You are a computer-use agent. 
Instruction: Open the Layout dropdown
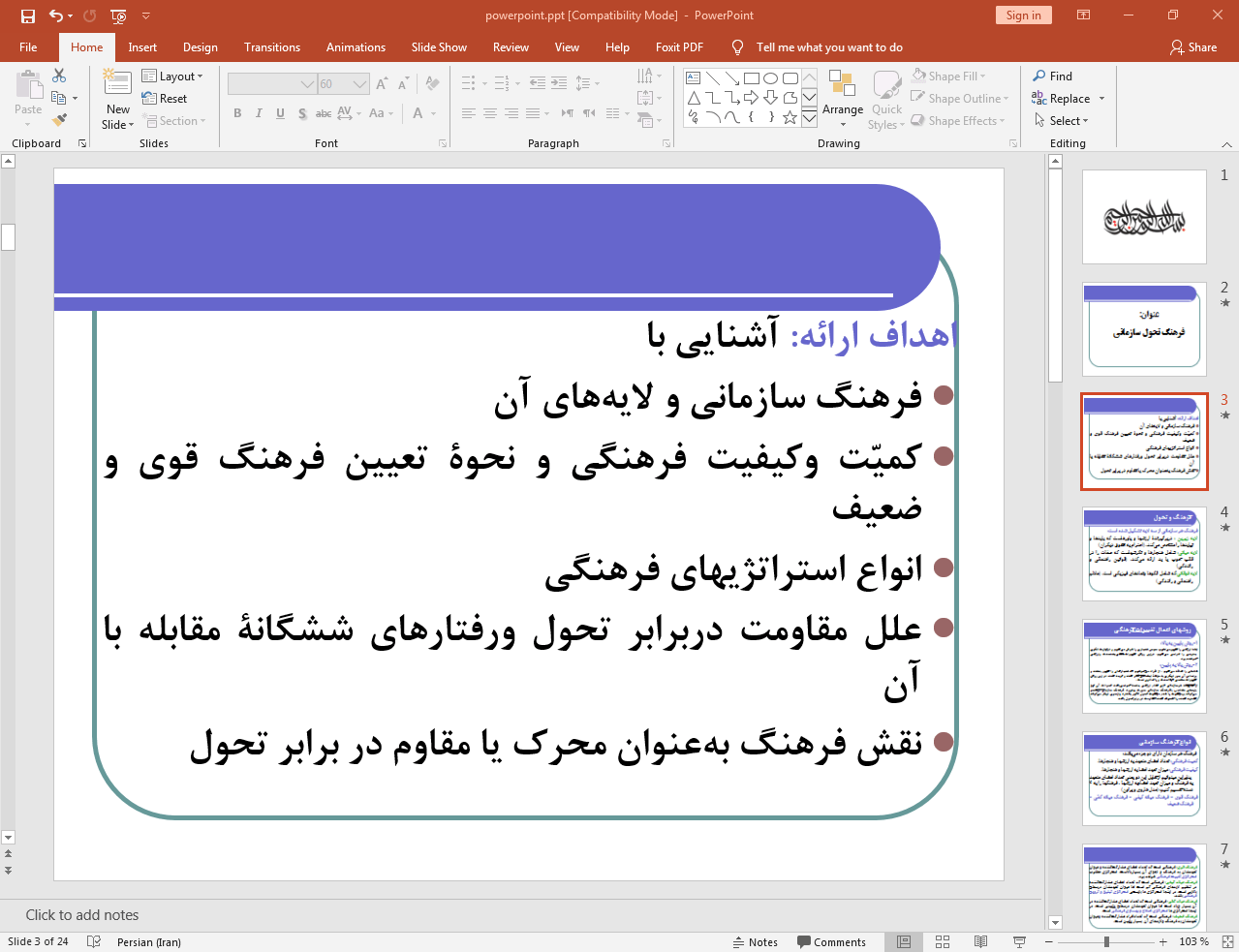pos(172,77)
